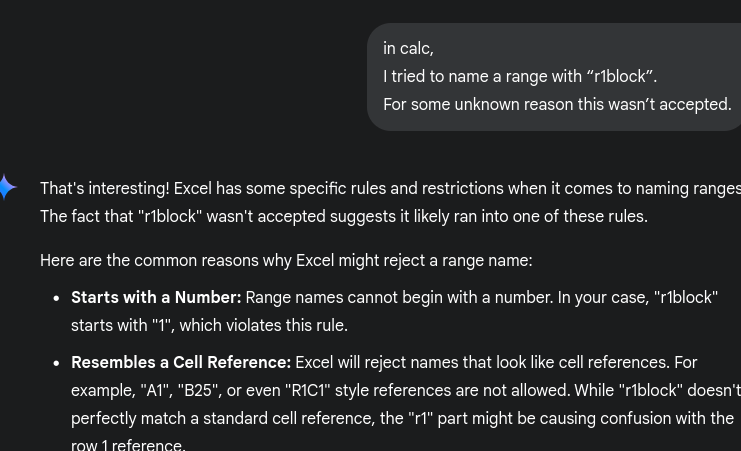Click the "B25" example text
The width and height of the screenshot is (741, 451).
[x=198, y=390]
